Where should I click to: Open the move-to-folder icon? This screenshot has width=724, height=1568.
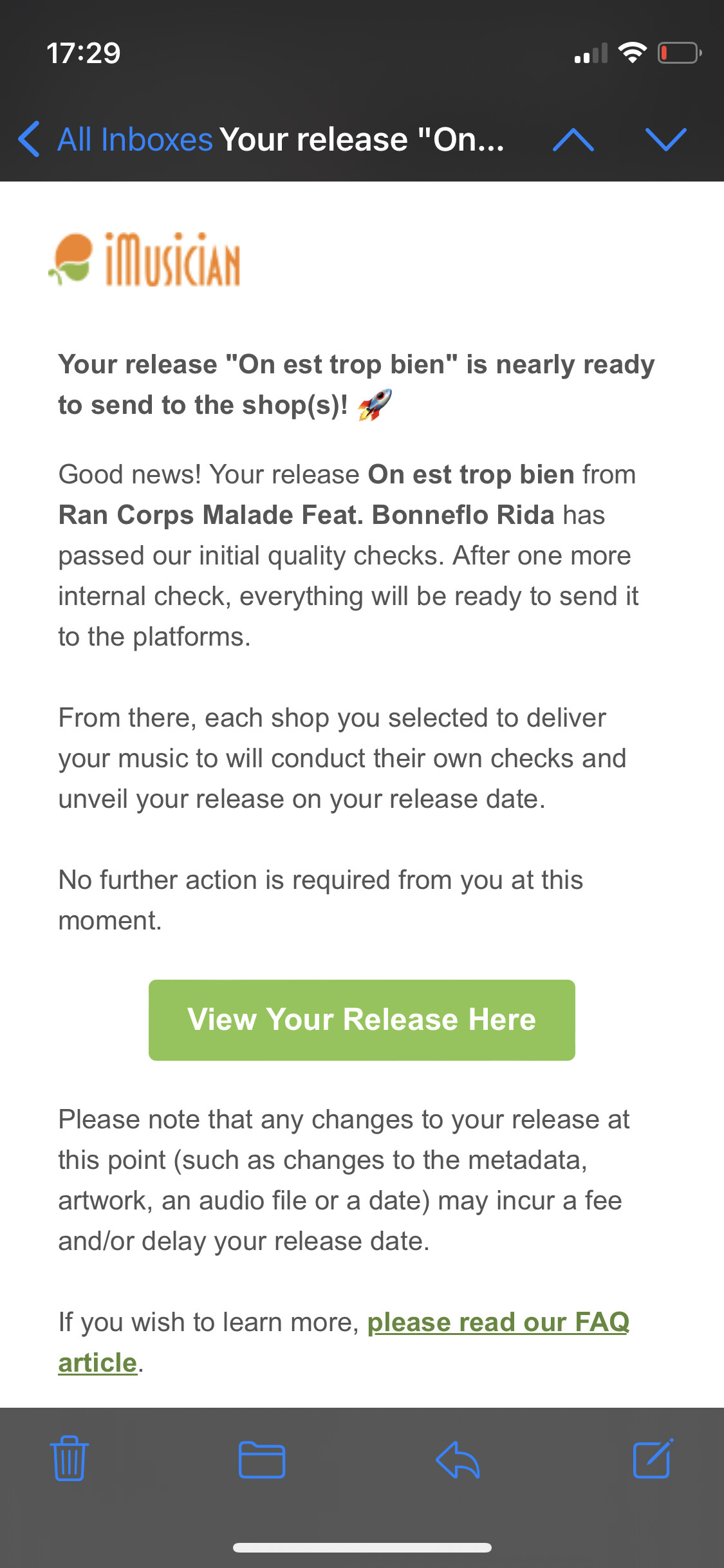(262, 1459)
